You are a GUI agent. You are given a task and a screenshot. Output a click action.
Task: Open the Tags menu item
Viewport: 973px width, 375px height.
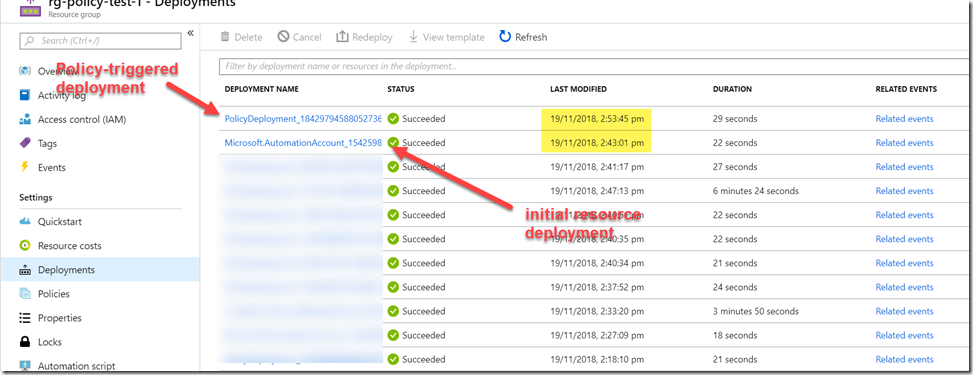click(x=47, y=143)
